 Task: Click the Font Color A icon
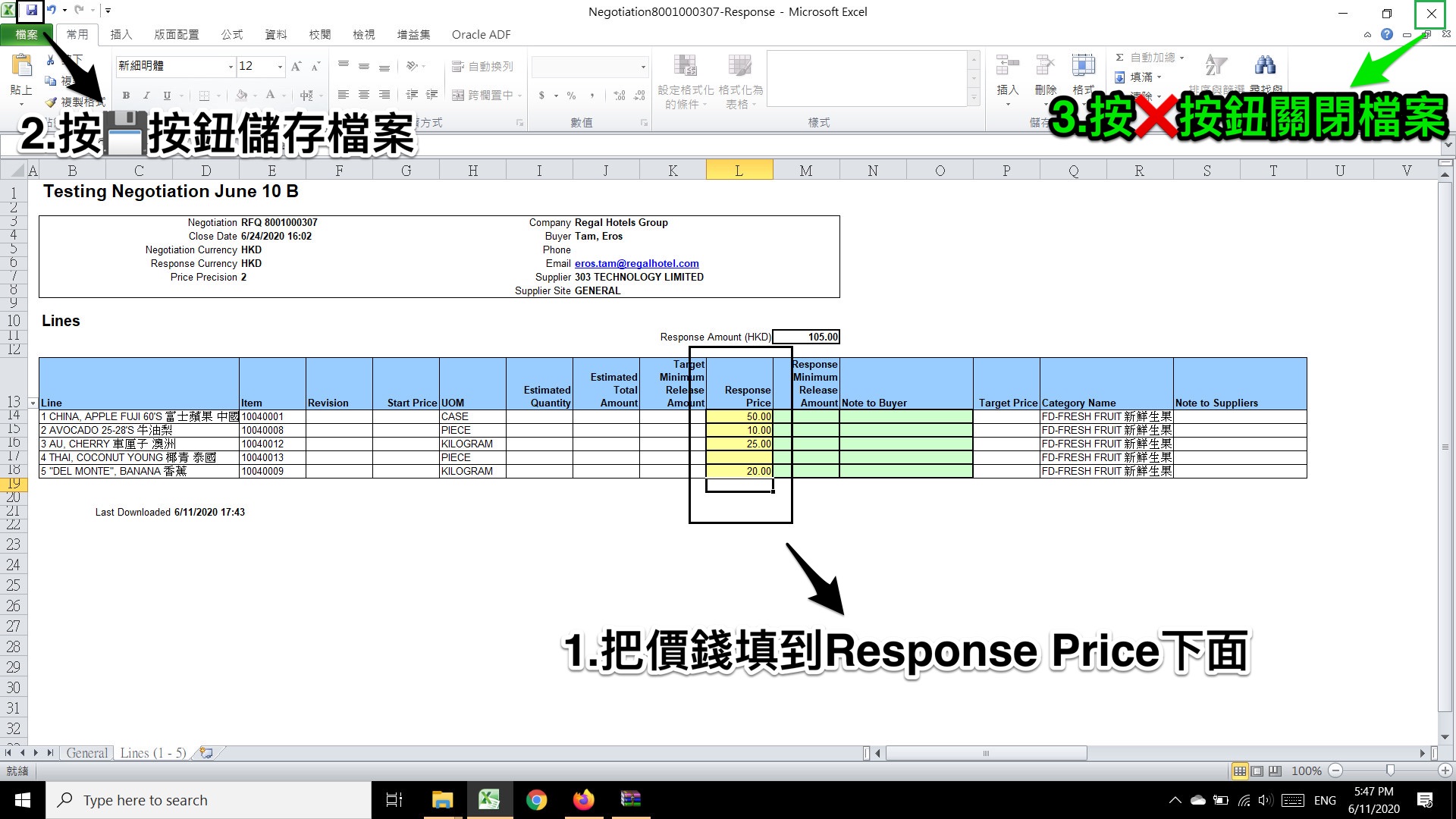pos(270,96)
